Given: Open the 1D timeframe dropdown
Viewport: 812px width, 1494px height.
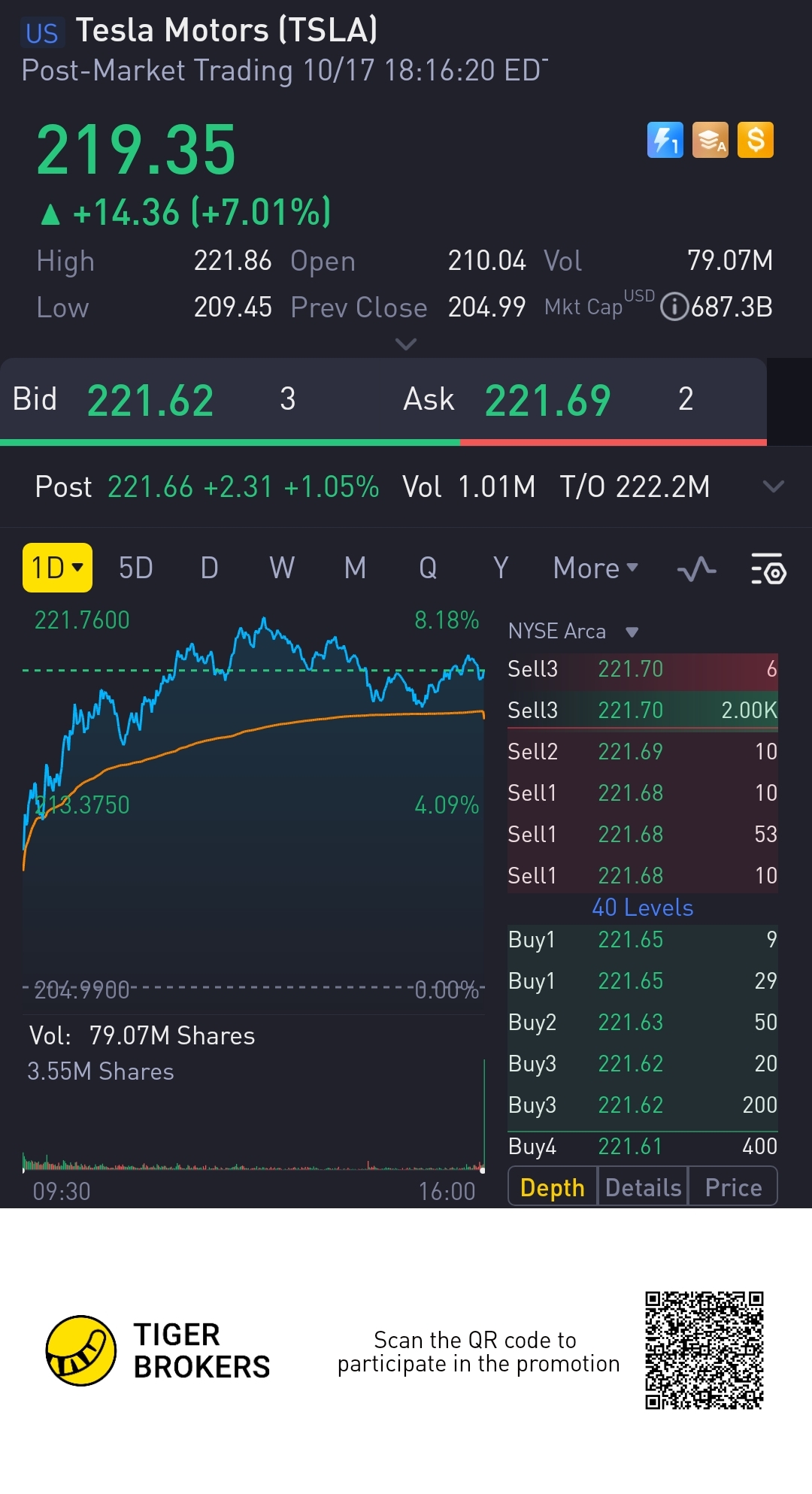Looking at the screenshot, I should [x=58, y=568].
